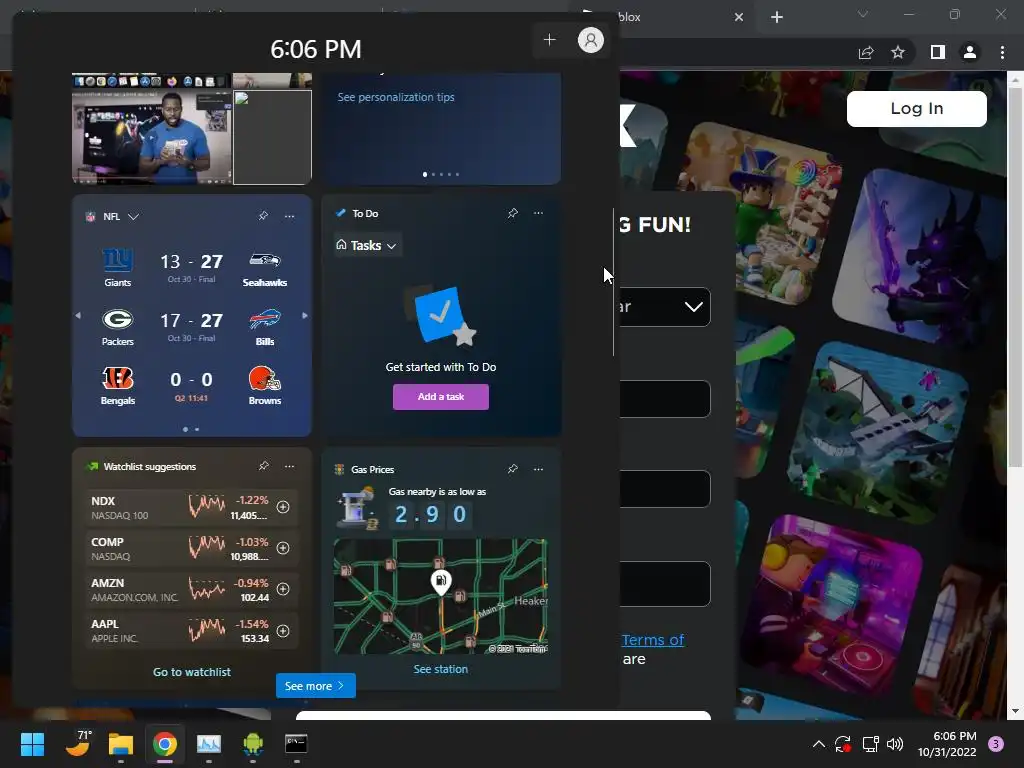Show hidden system tray icons
This screenshot has width=1024, height=768.
pyautogui.click(x=818, y=744)
